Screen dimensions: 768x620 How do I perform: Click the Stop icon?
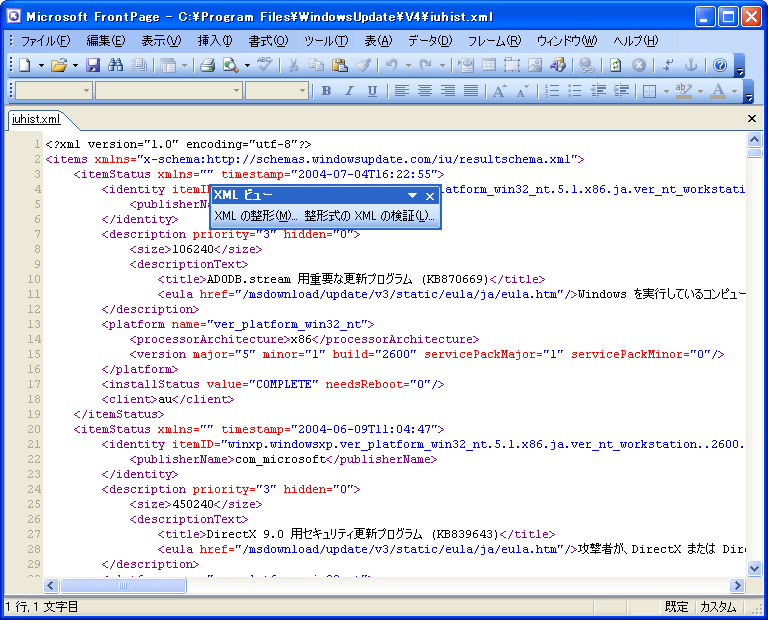point(639,65)
